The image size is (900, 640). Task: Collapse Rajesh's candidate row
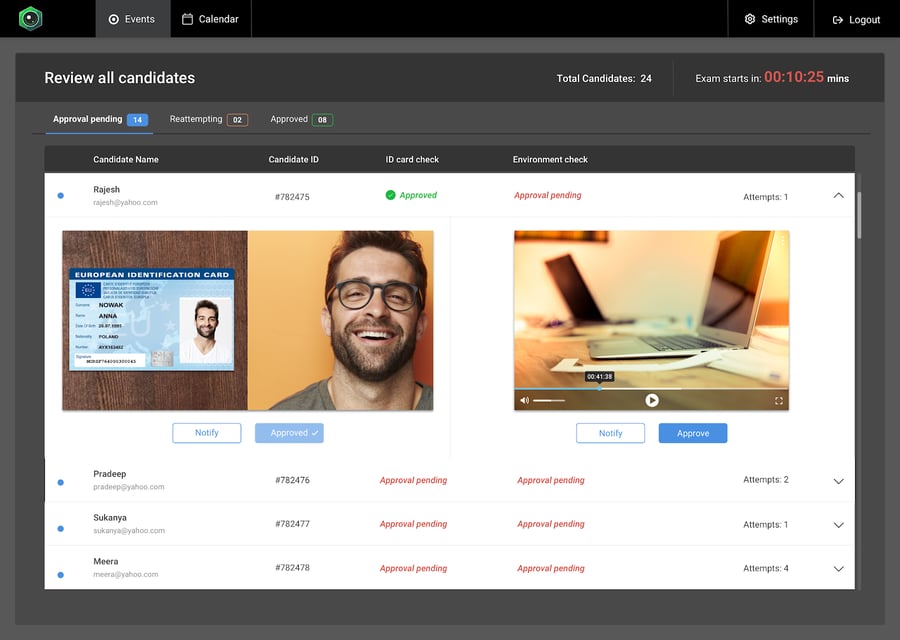click(838, 196)
